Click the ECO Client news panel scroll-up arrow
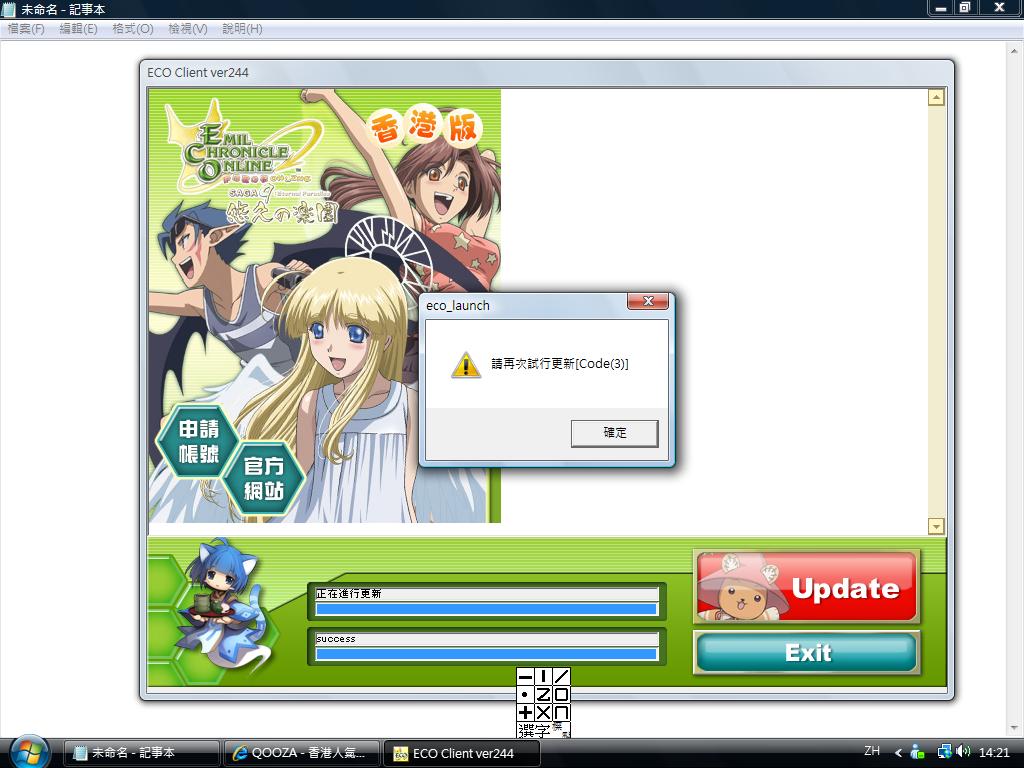The height and width of the screenshot is (768, 1024). click(x=936, y=98)
